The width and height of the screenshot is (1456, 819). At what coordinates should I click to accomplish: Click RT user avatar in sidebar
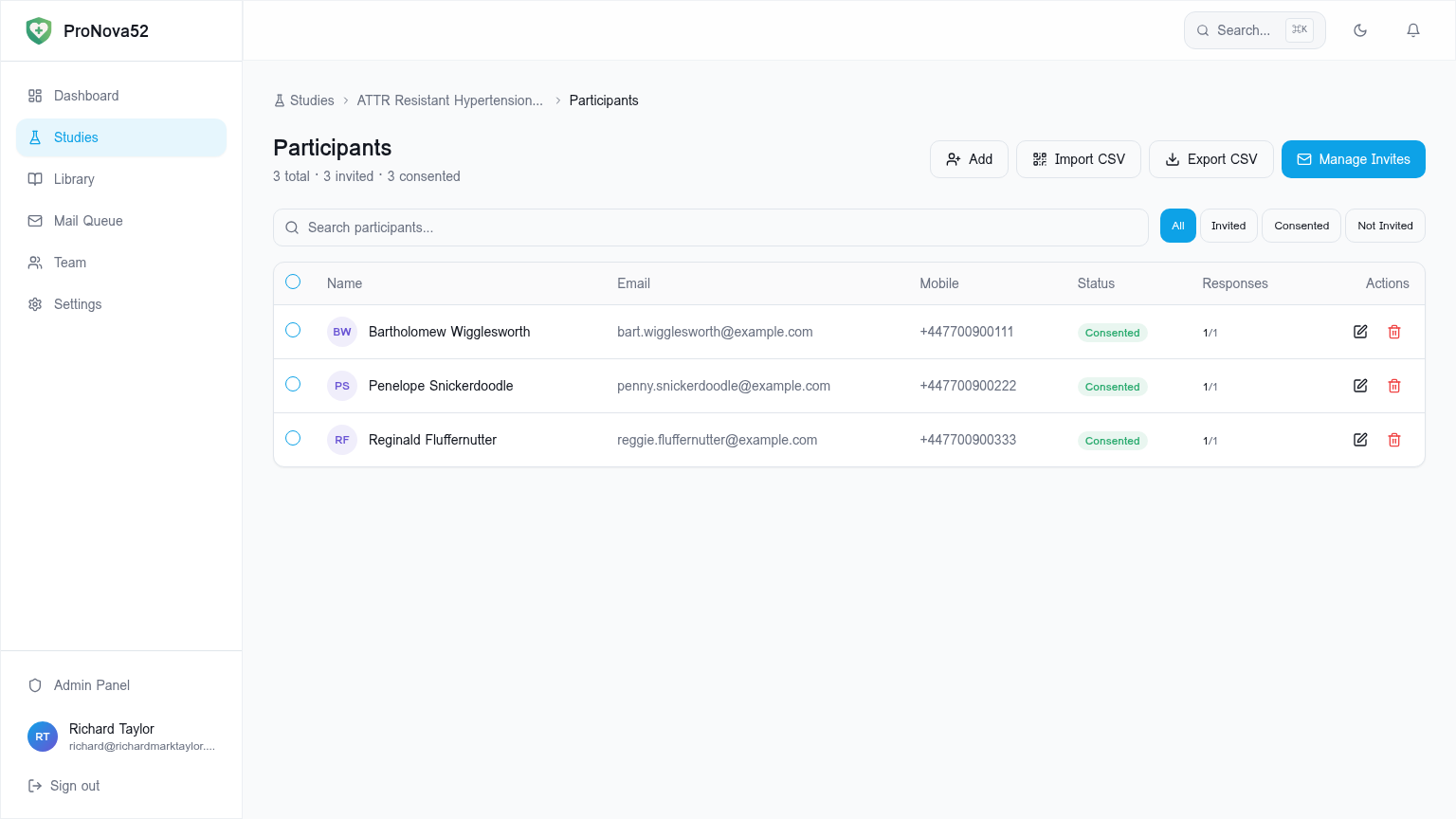pos(43,737)
